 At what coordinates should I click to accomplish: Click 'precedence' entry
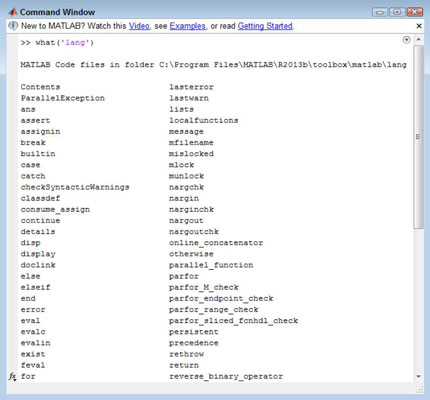tap(194, 343)
